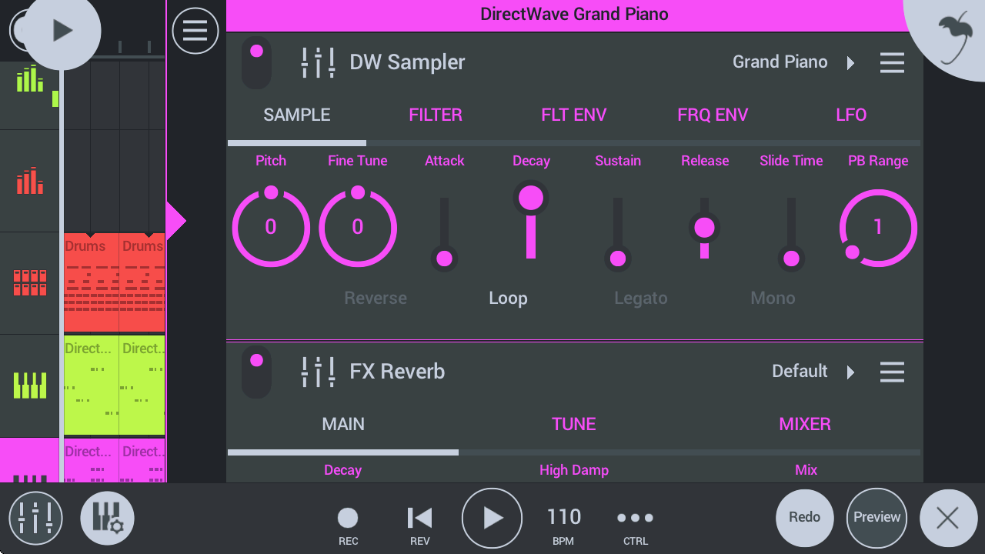Switch to the LFO tab
985x554 pixels.
tap(851, 115)
